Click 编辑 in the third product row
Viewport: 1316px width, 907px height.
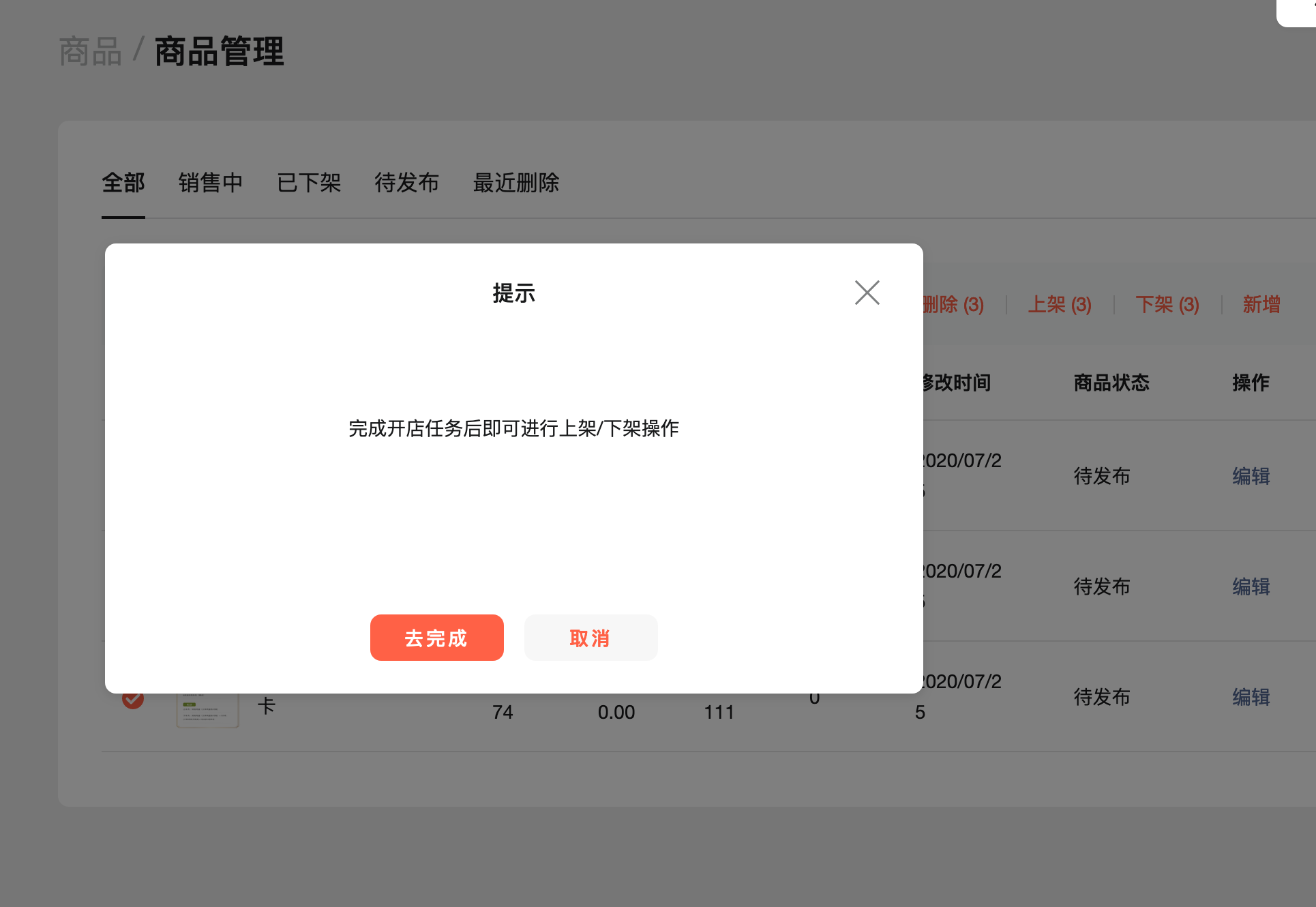pos(1251,697)
